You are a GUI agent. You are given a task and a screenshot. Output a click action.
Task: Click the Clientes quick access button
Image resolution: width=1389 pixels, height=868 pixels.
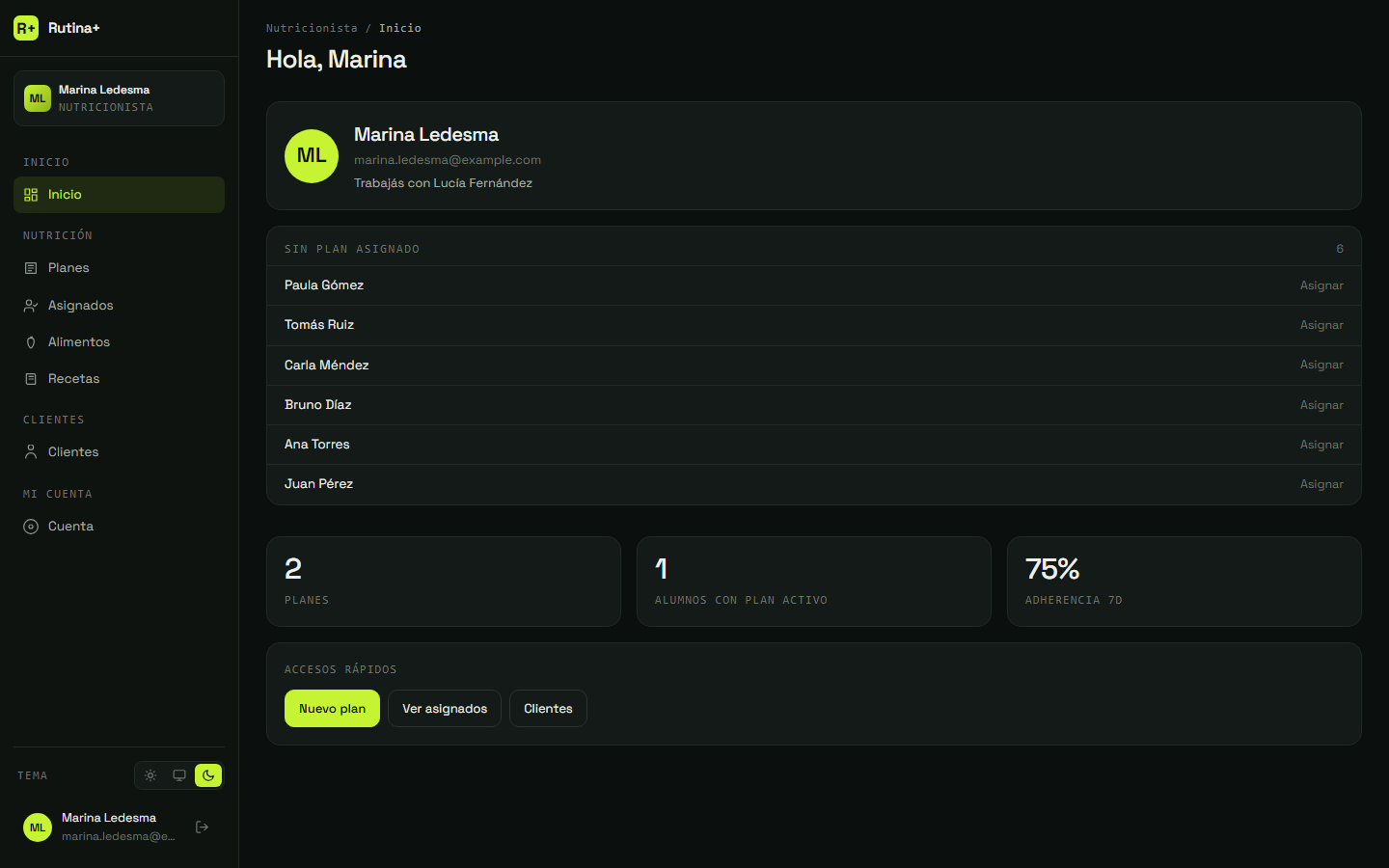point(548,709)
